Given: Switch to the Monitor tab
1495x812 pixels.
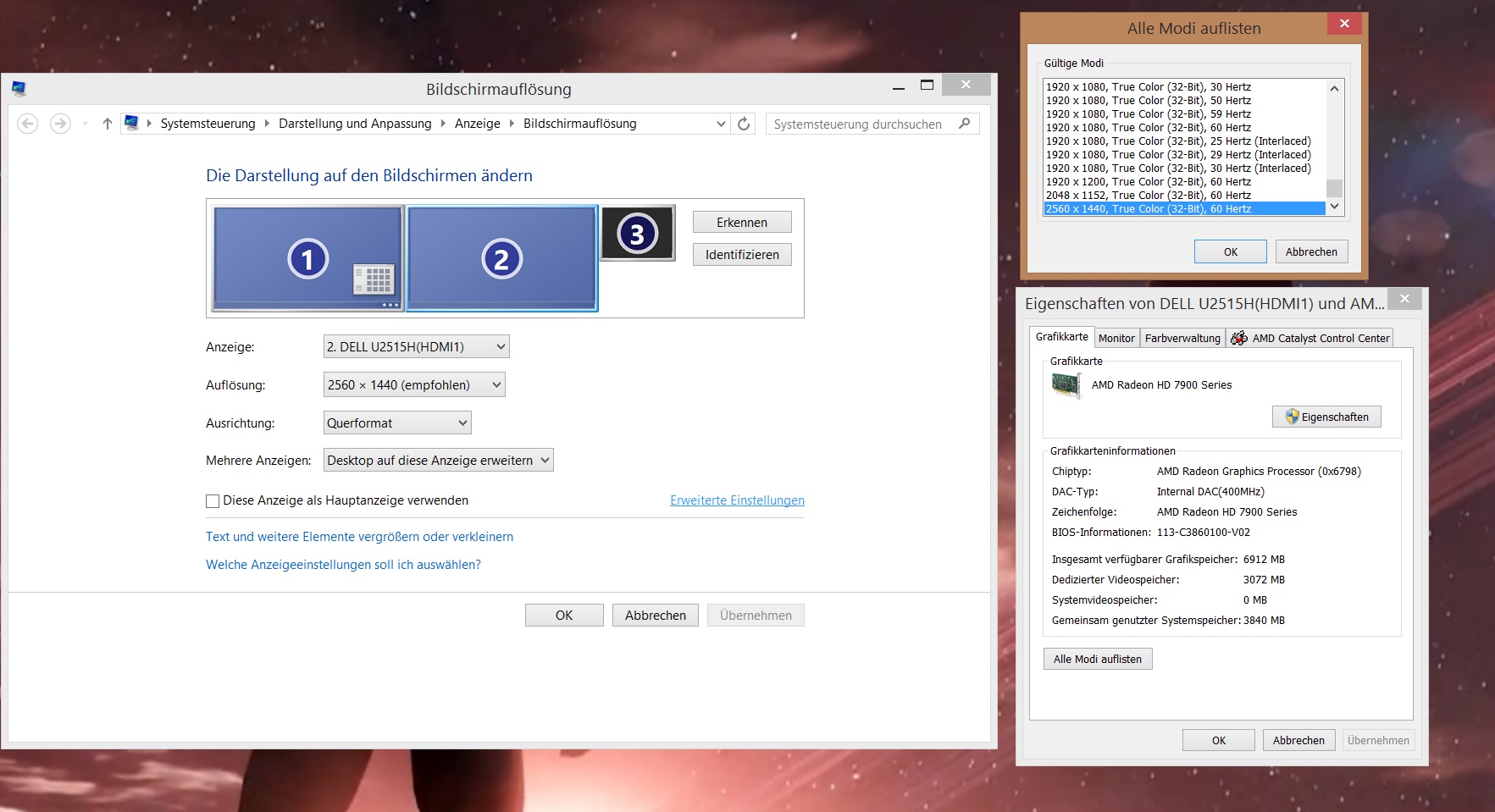Looking at the screenshot, I should [x=1116, y=337].
